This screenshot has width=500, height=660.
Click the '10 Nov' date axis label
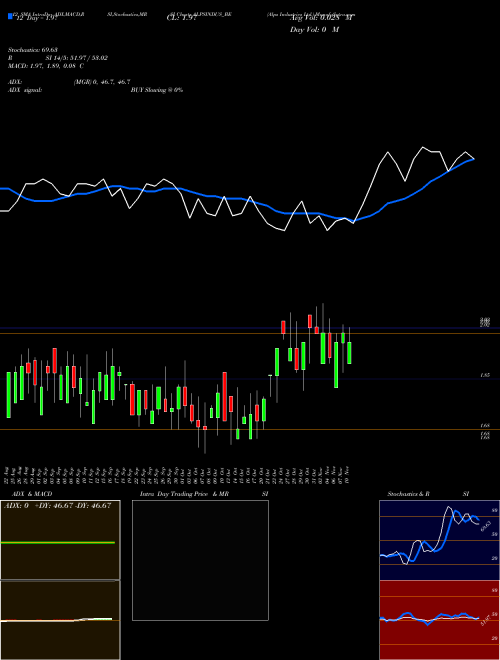coord(348,475)
